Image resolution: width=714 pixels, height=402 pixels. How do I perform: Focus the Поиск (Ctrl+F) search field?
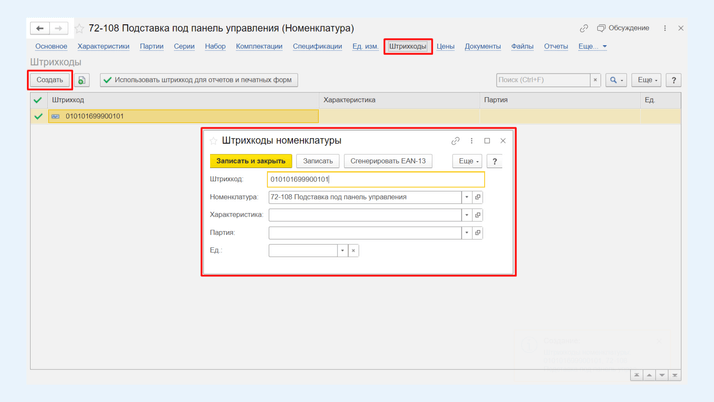543,80
